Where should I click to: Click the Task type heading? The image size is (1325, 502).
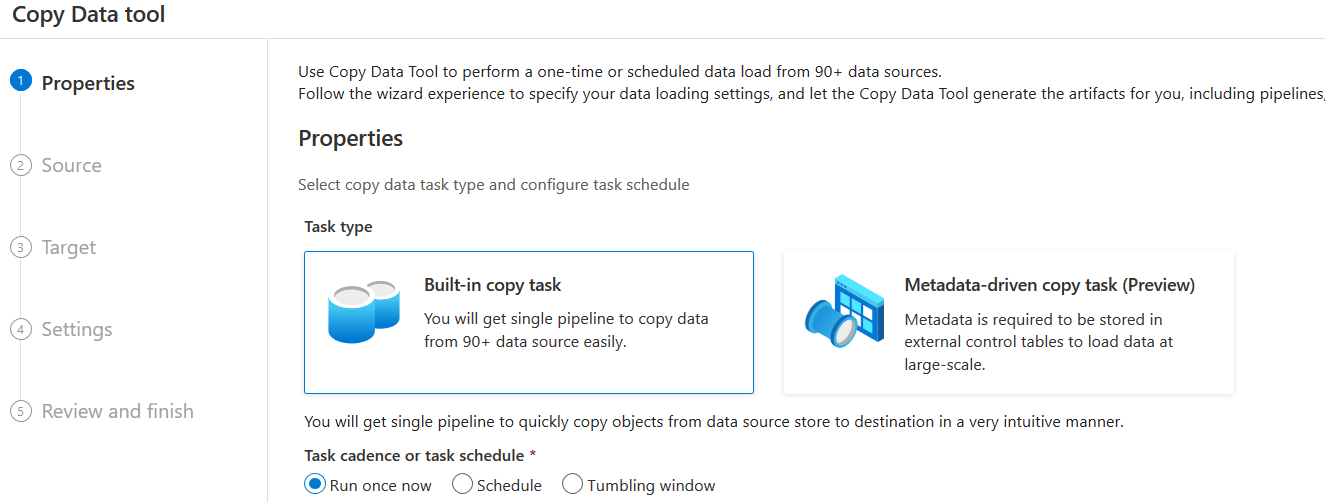click(x=338, y=227)
